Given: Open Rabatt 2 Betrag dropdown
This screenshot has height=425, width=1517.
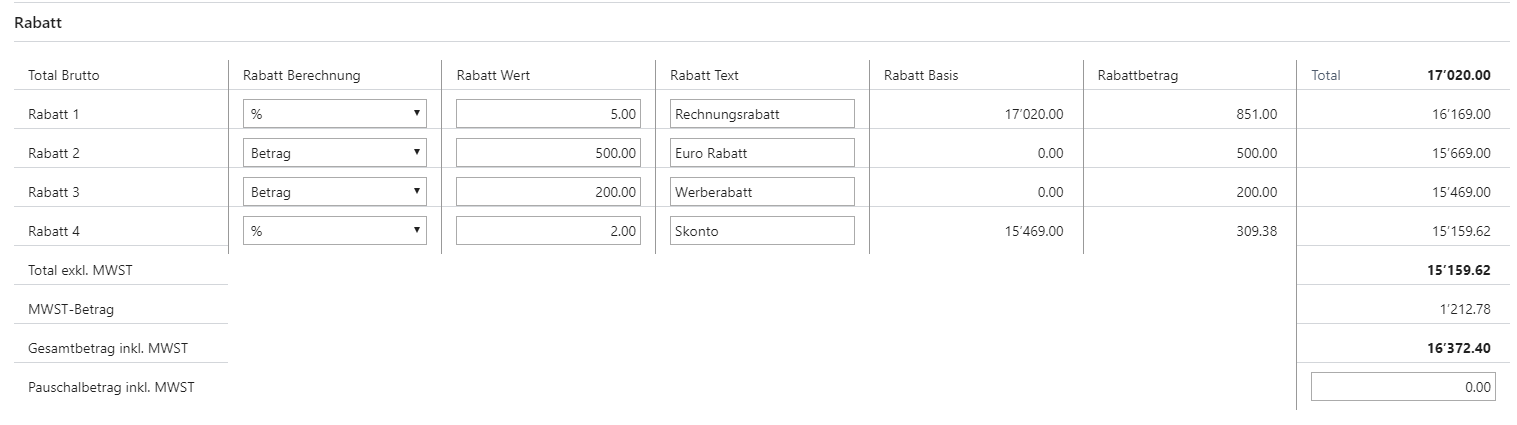Looking at the screenshot, I should (x=335, y=153).
